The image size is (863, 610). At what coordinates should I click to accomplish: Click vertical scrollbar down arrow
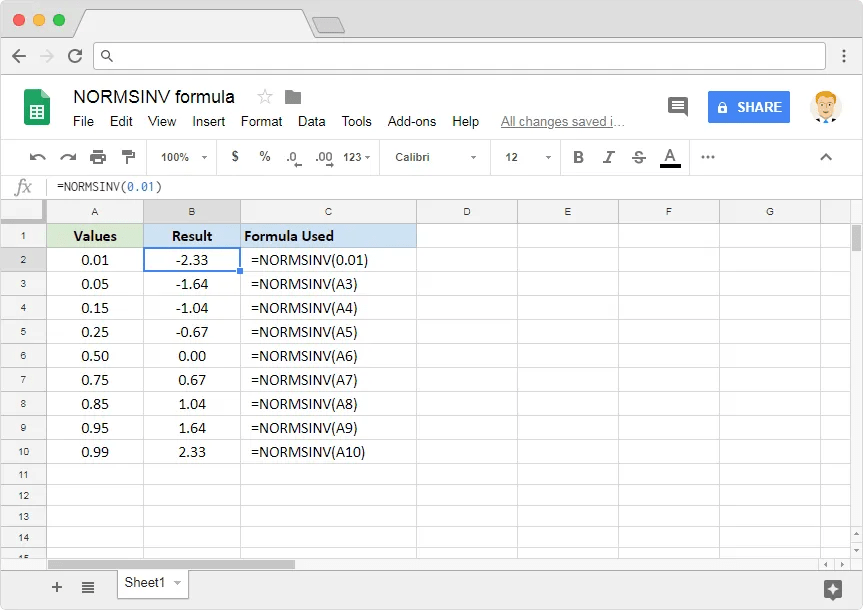click(x=856, y=550)
